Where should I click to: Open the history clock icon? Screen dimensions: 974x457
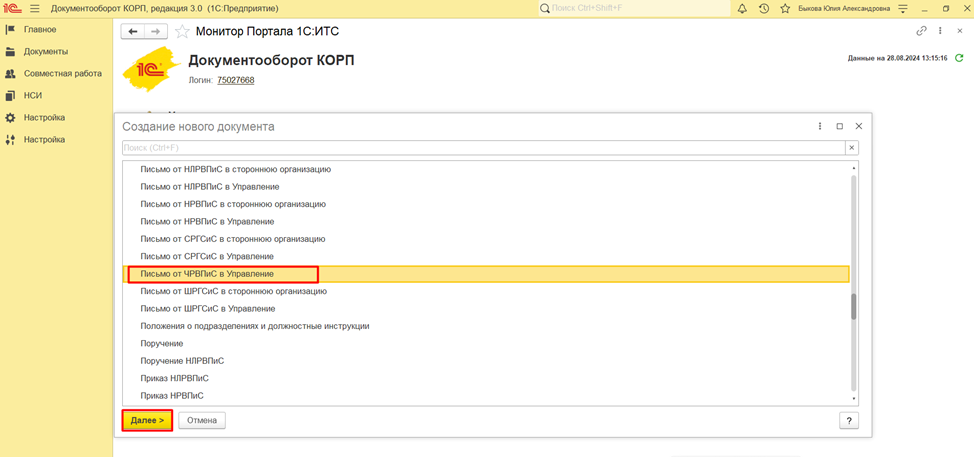[x=764, y=9]
